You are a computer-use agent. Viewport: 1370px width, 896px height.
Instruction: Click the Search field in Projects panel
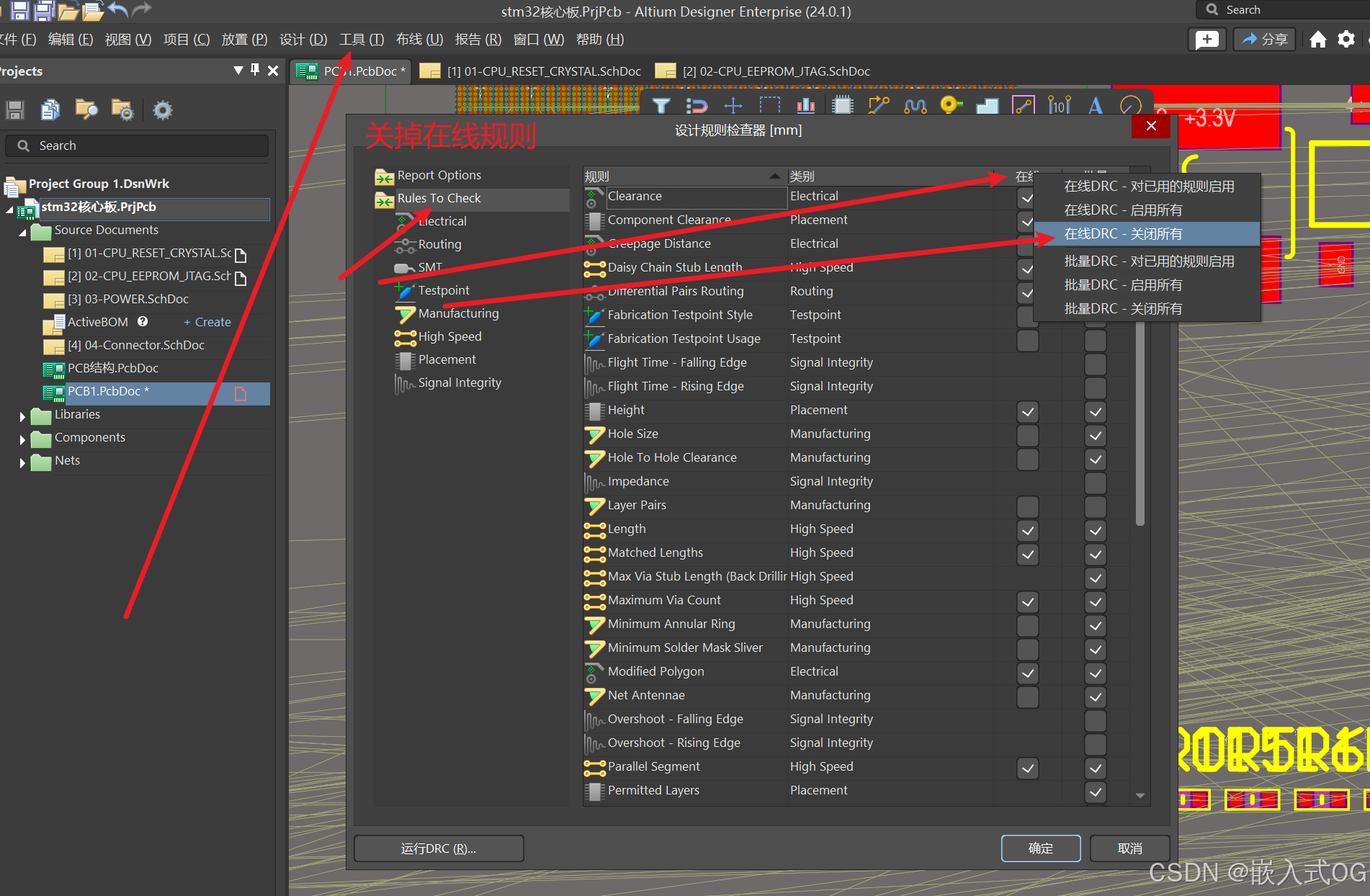pyautogui.click(x=137, y=145)
